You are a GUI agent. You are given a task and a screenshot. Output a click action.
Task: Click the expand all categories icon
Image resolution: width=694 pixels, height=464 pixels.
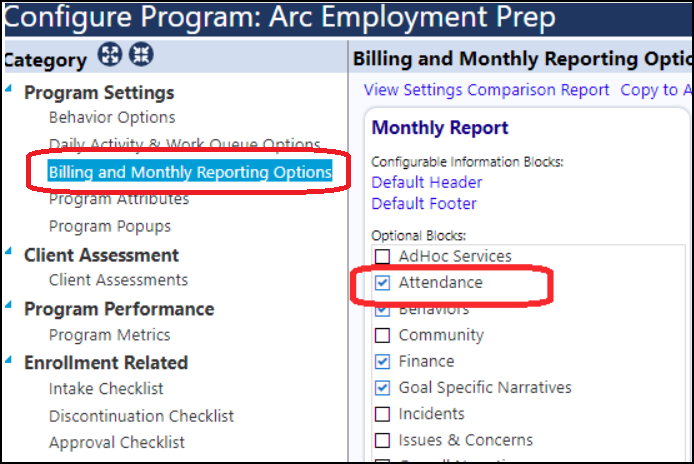110,55
